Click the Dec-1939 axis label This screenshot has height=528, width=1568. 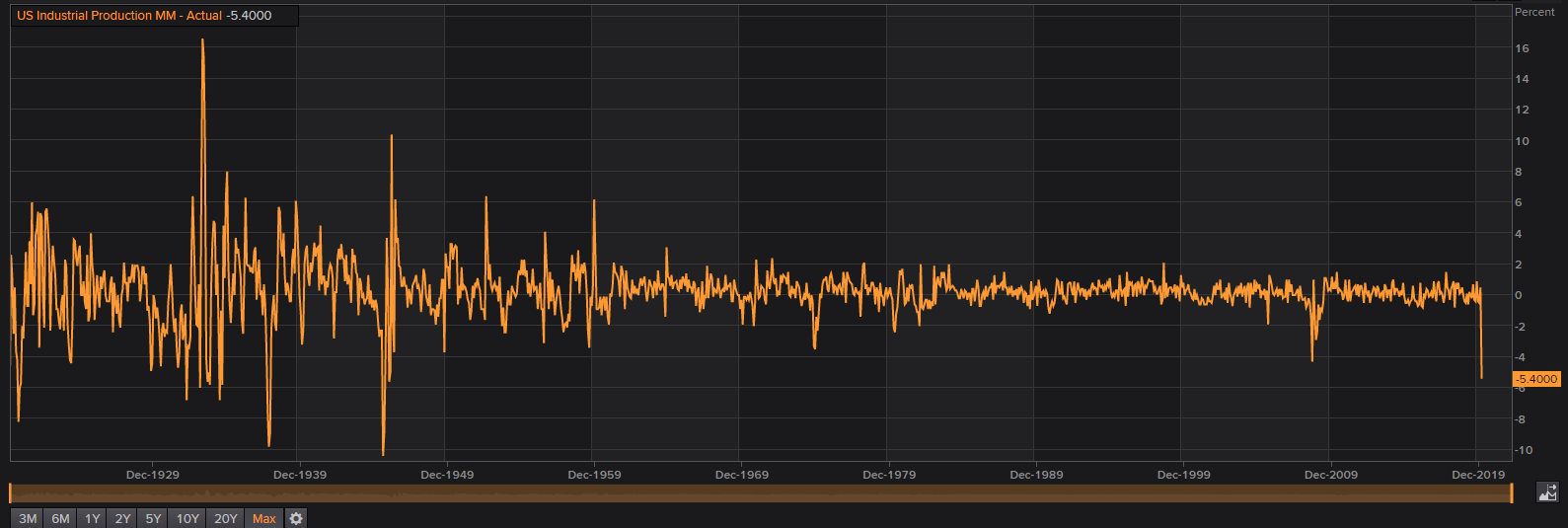click(x=300, y=475)
